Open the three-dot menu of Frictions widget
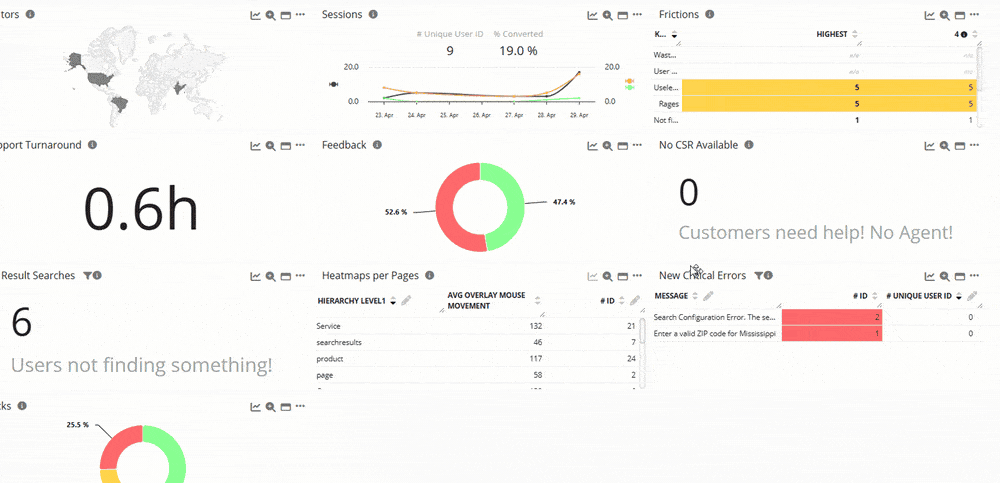 (x=974, y=15)
